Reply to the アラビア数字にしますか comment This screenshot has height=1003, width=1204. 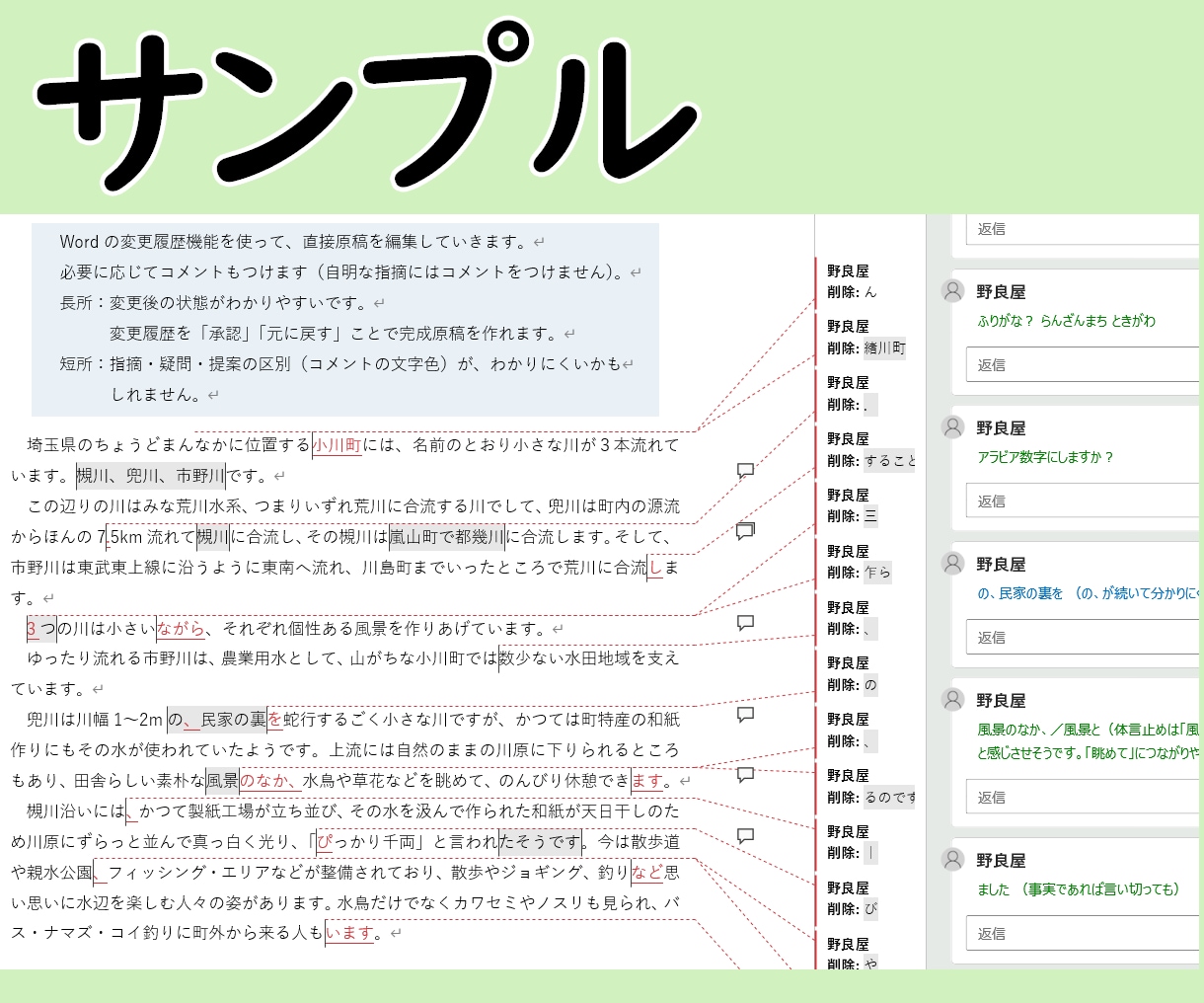coord(1083,501)
